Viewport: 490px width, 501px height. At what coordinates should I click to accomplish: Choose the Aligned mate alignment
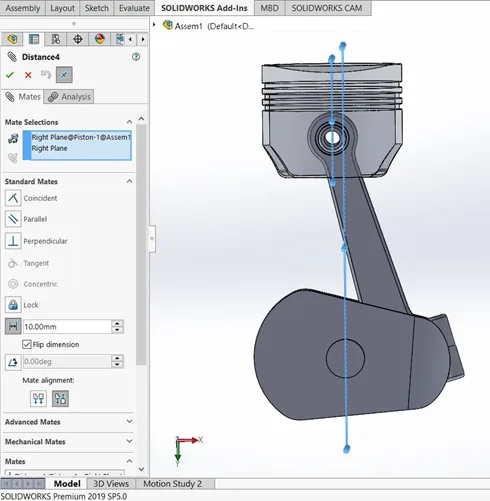[x=38, y=399]
